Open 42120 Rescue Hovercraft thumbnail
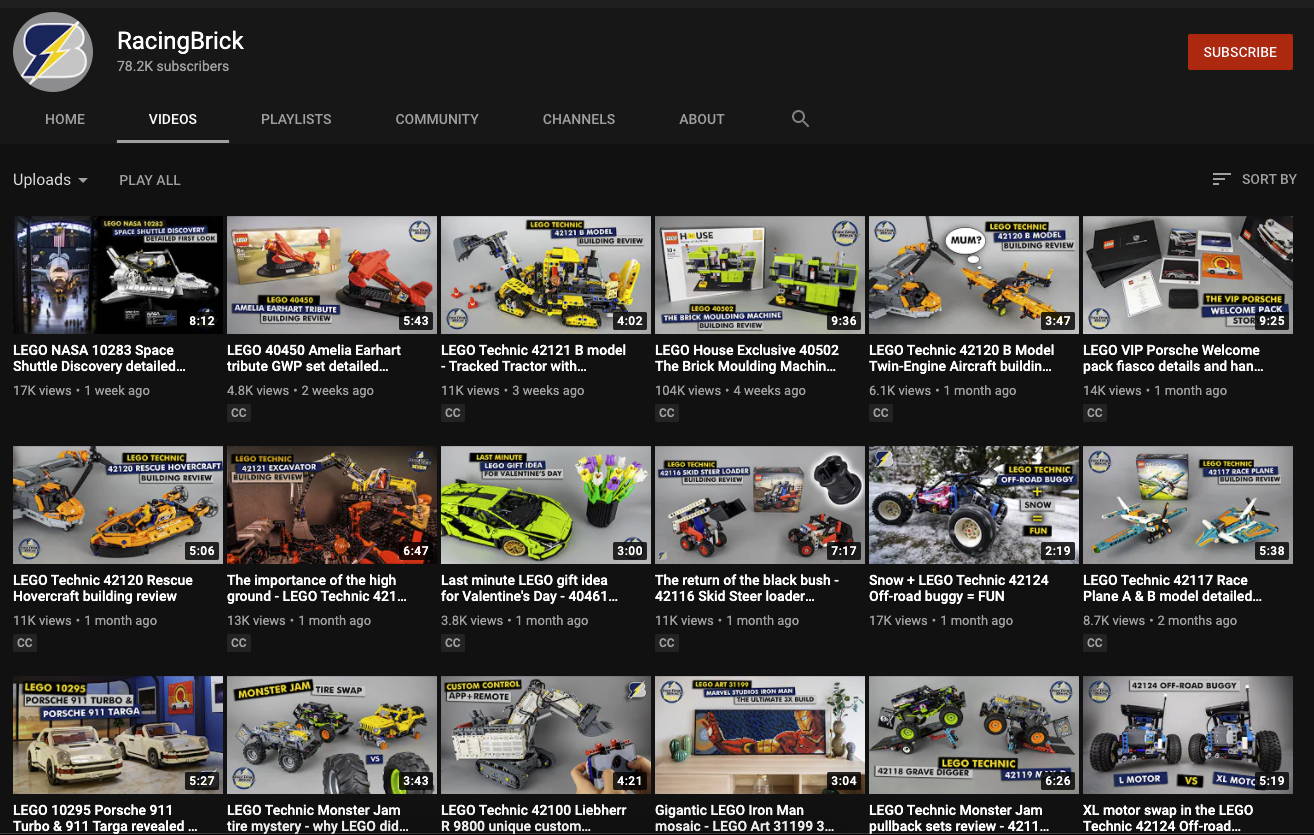This screenshot has height=835, width=1314. pos(118,505)
